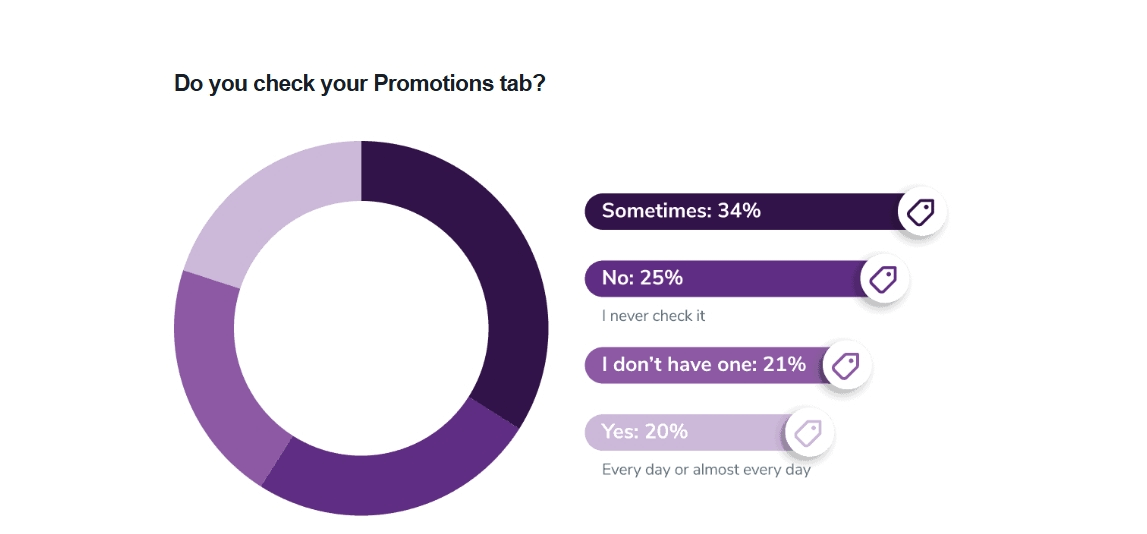Click the tag icon beside Yes: 20%
The width and height of the screenshot is (1147, 534).
tap(809, 432)
